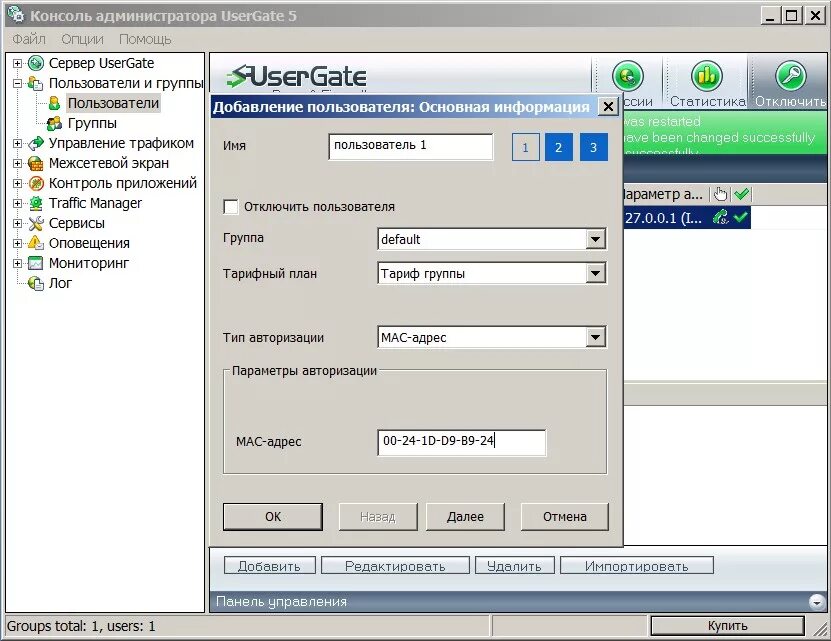Screen dimensions: 831x641
Task: Click the console application title bar icon
Action: 16,15
